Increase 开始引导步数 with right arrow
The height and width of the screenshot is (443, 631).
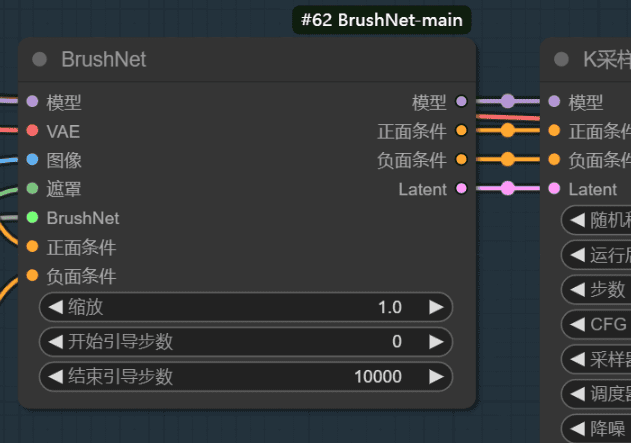436,342
